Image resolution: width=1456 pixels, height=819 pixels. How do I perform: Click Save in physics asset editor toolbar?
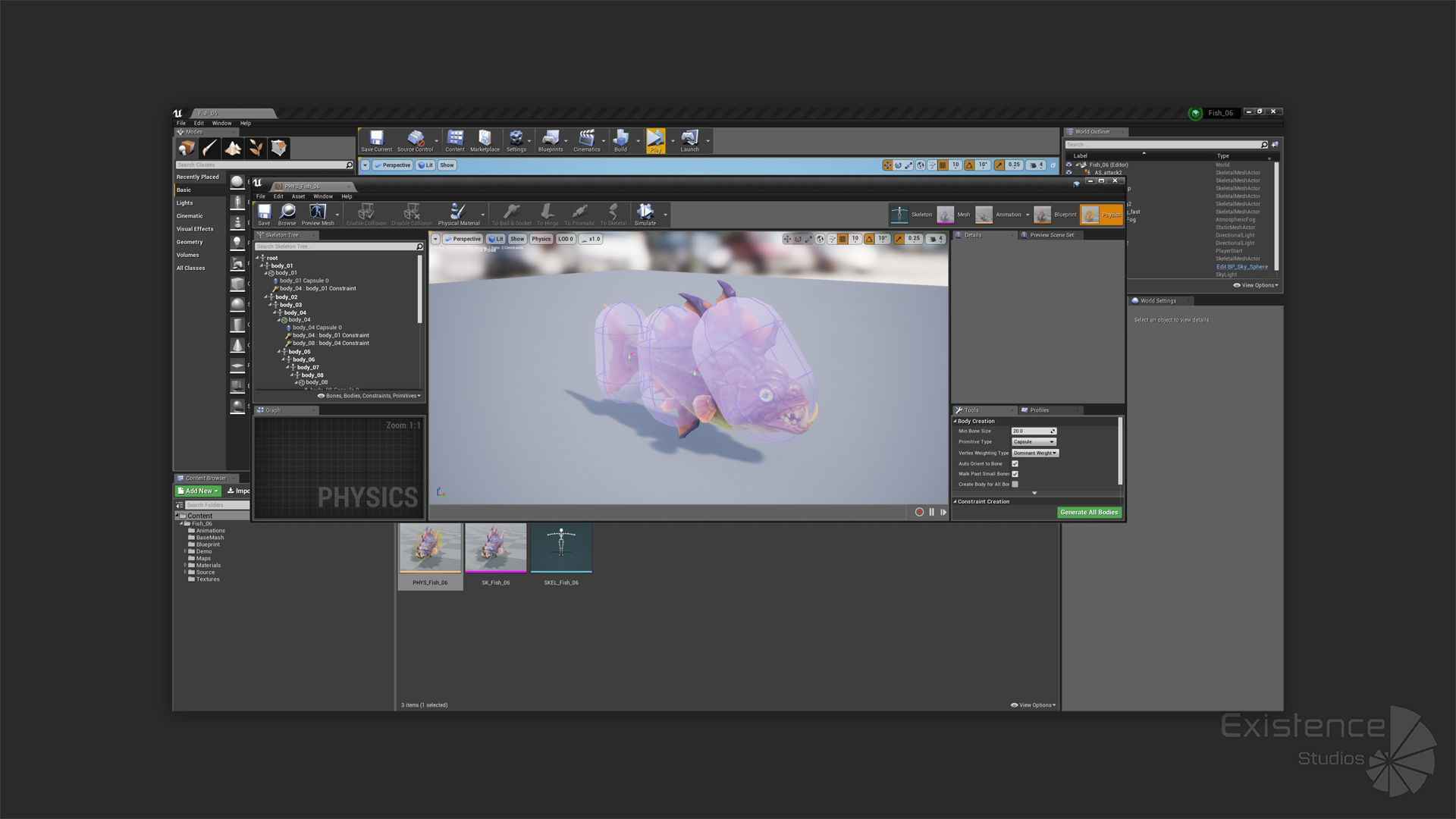click(x=264, y=215)
